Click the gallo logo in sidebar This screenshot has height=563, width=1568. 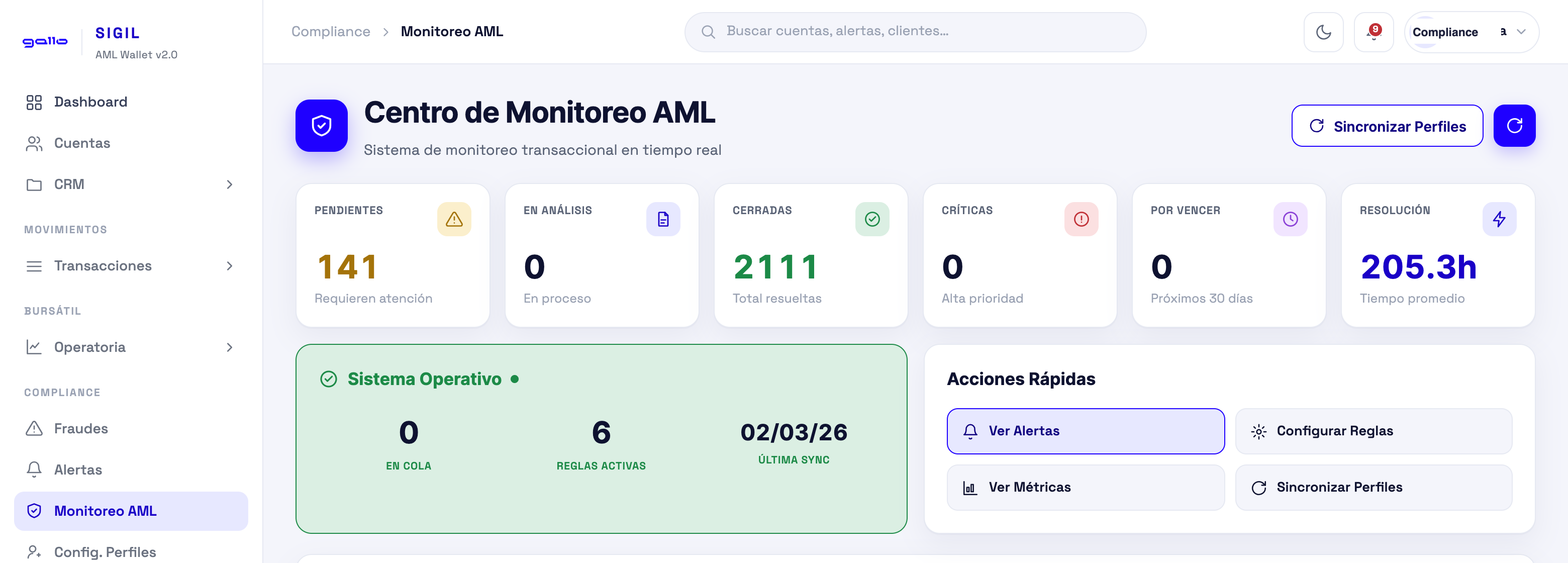[x=45, y=41]
